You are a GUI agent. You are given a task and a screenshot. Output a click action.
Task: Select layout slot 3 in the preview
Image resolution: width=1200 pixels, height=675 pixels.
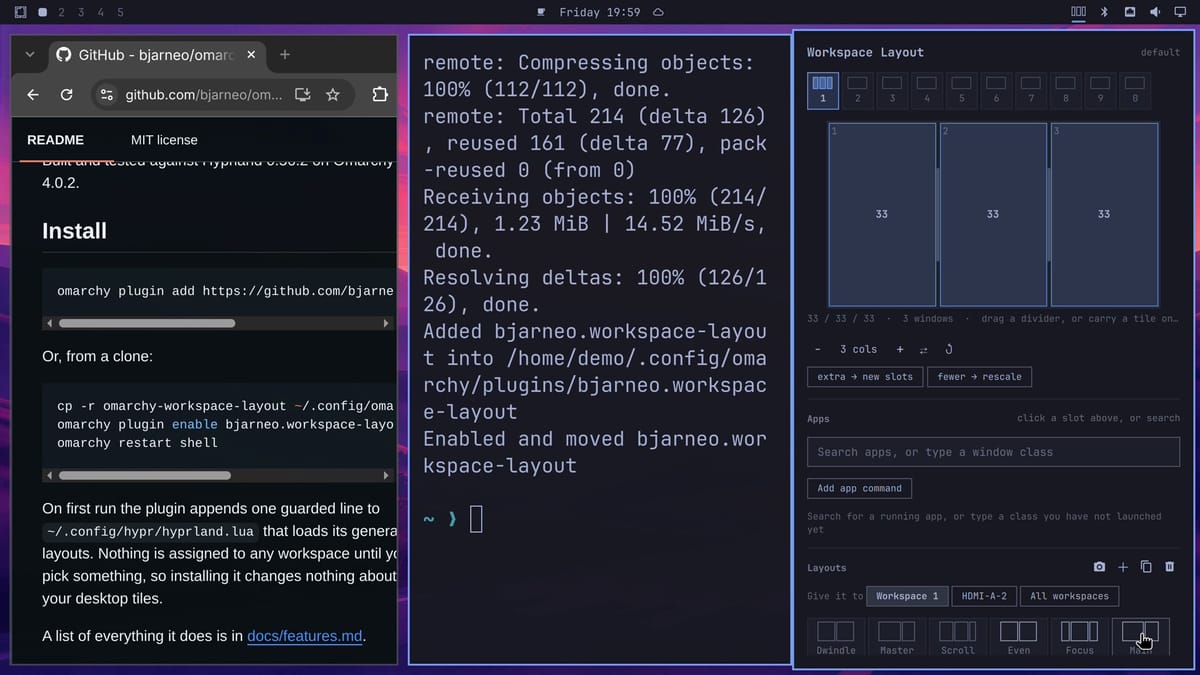point(1104,214)
